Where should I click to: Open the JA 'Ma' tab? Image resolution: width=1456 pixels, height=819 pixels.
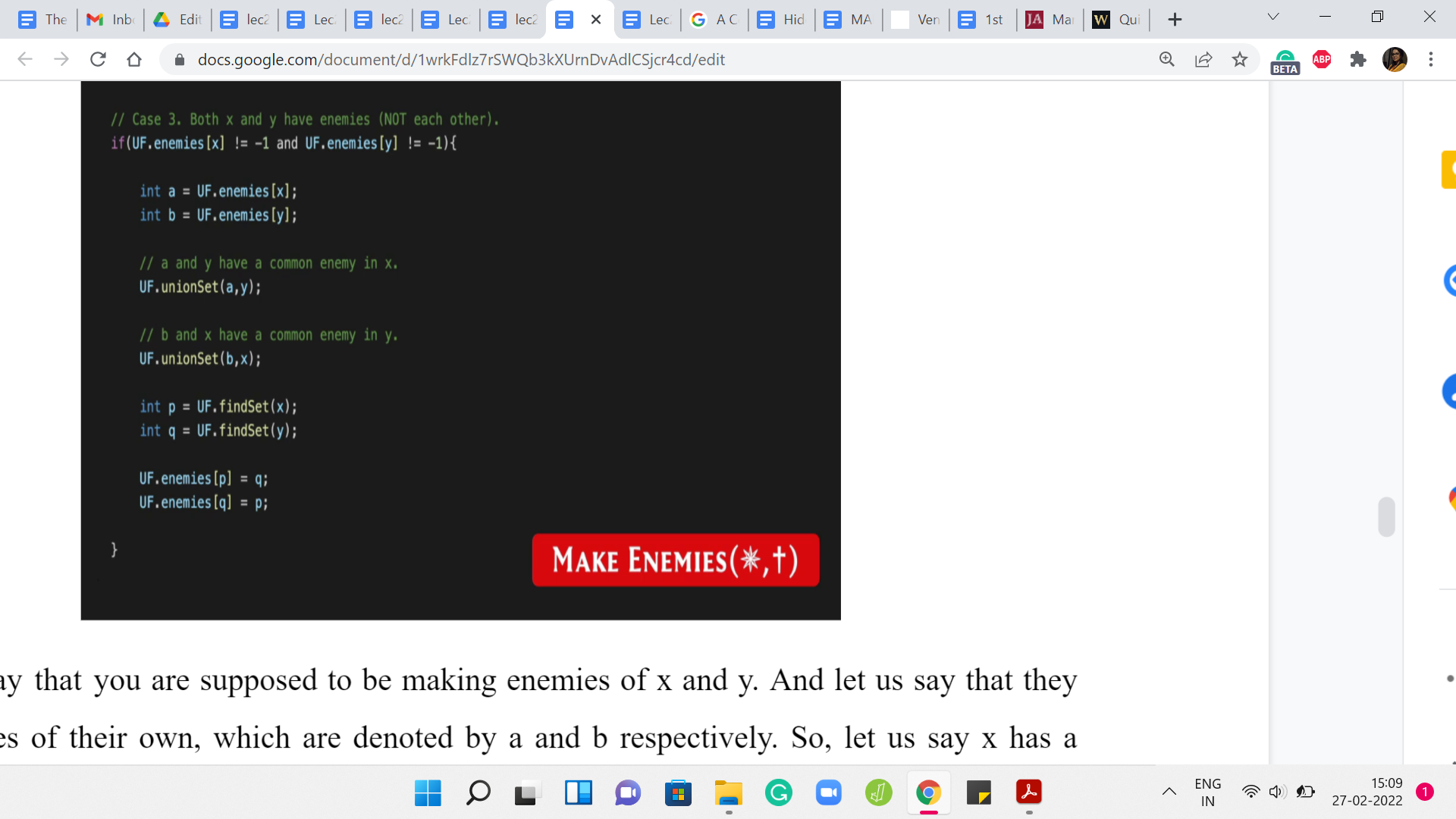1049,20
